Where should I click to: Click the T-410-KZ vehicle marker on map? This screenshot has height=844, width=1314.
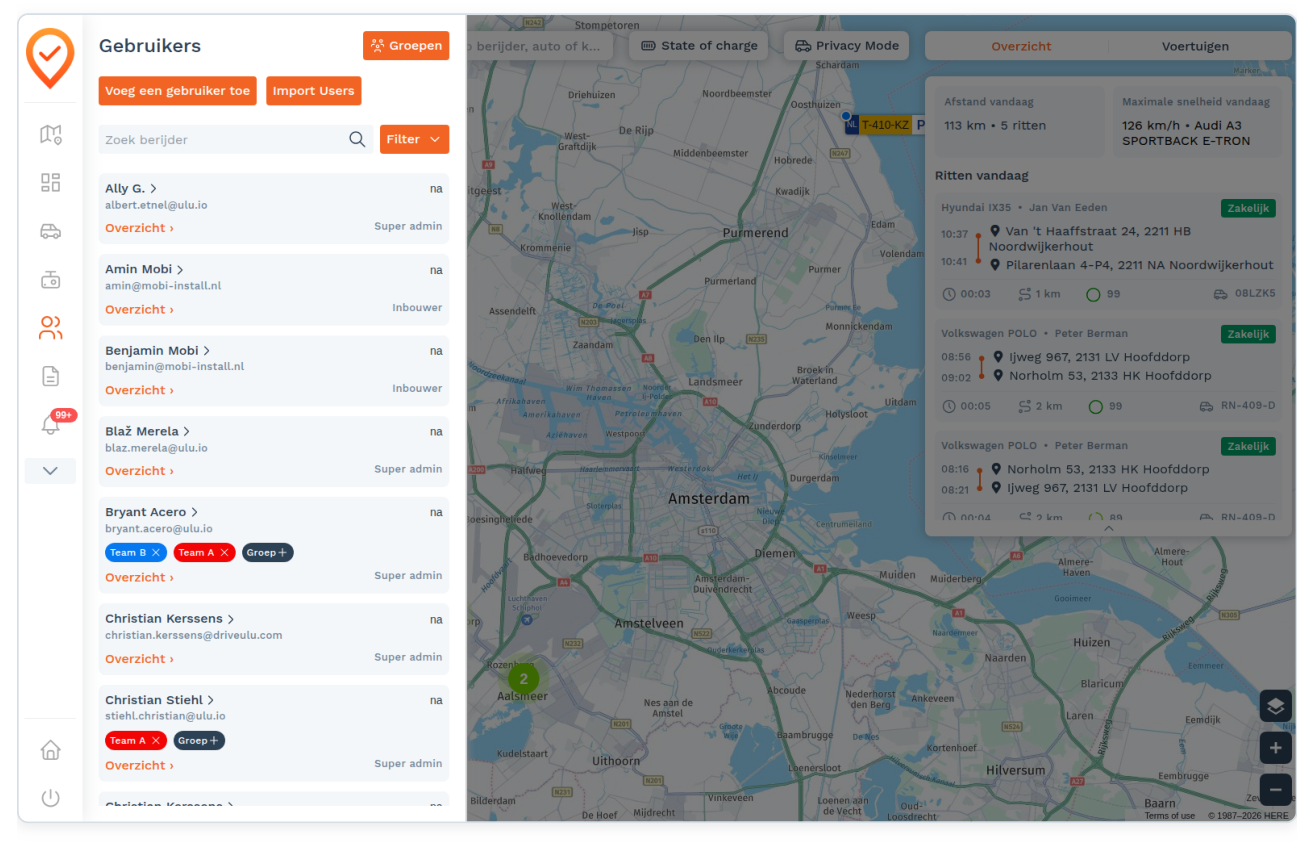pos(885,125)
